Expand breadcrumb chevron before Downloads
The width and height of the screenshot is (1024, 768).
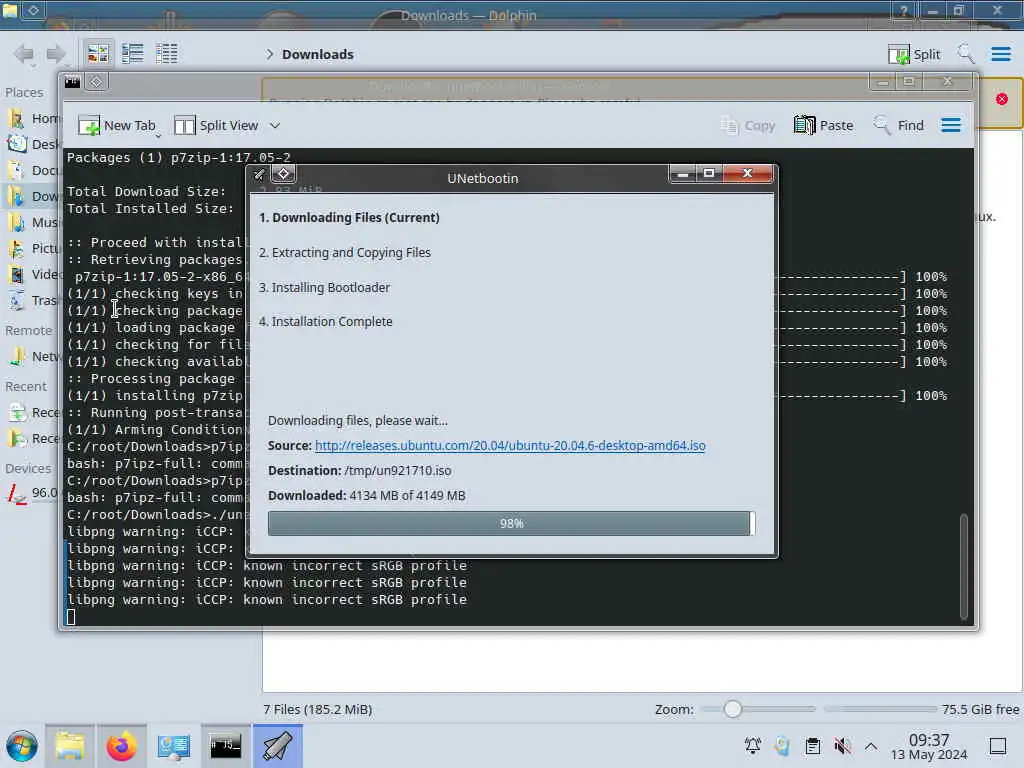(x=269, y=54)
